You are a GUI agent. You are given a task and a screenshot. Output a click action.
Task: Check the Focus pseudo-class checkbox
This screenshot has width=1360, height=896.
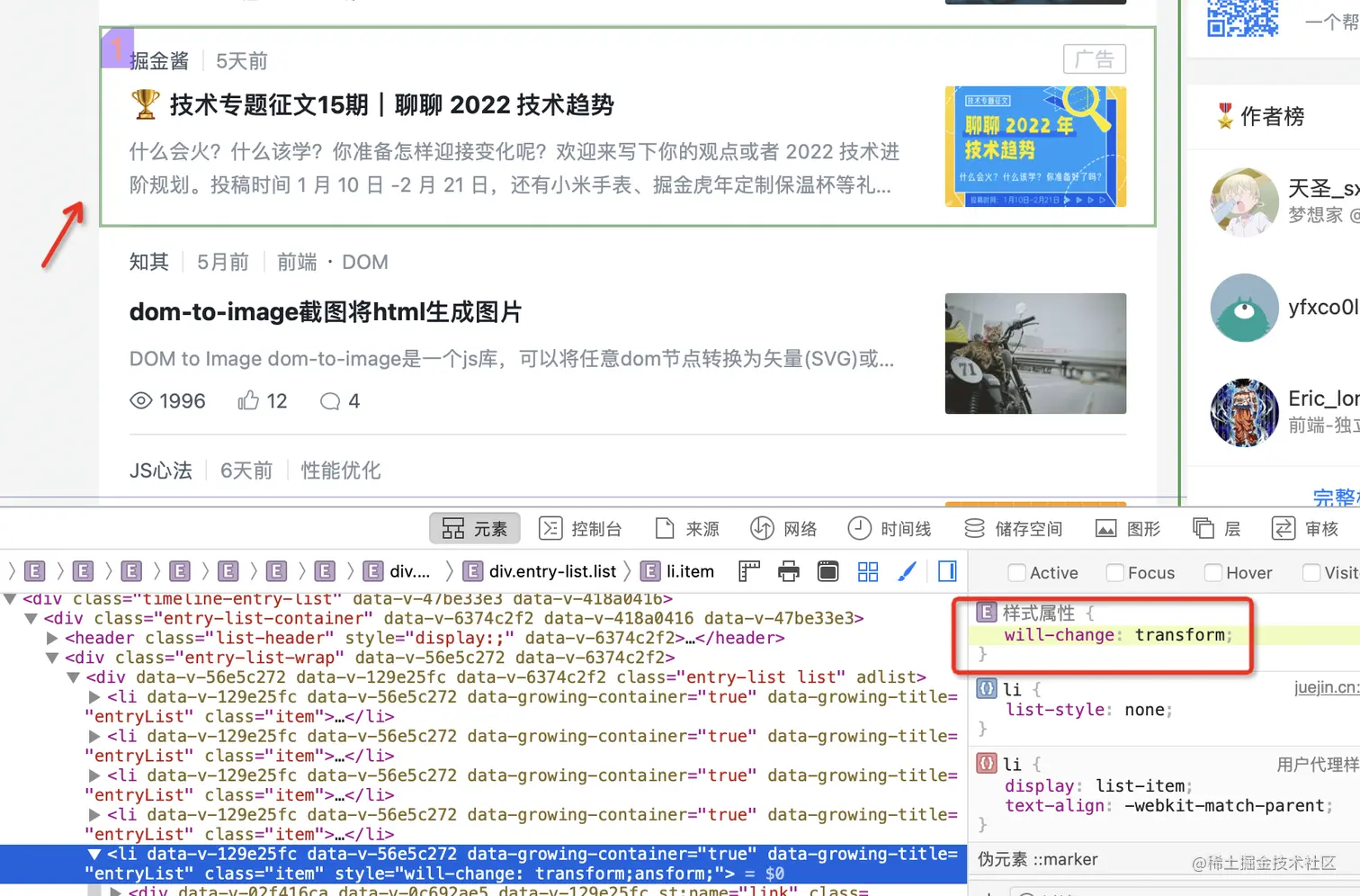pyautogui.click(x=1115, y=573)
